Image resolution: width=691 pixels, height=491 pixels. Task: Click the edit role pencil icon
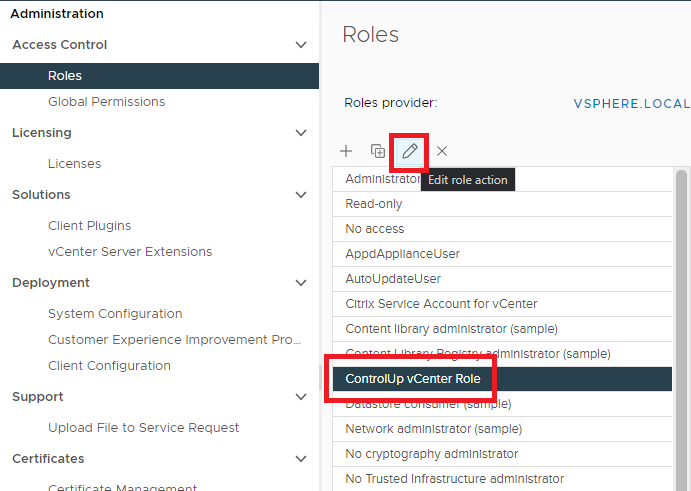point(410,151)
